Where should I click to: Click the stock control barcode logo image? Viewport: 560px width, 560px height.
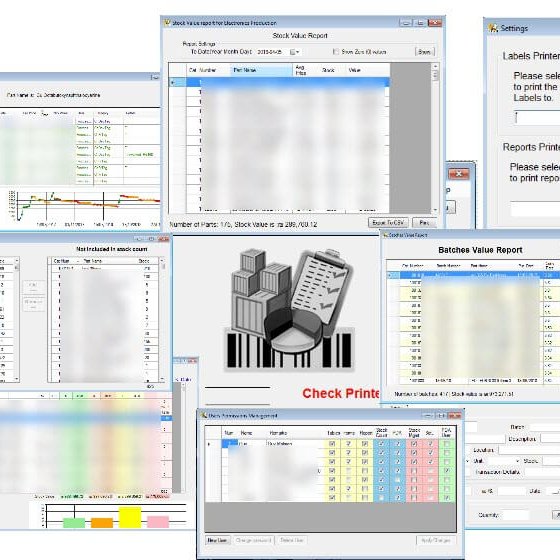click(x=289, y=309)
